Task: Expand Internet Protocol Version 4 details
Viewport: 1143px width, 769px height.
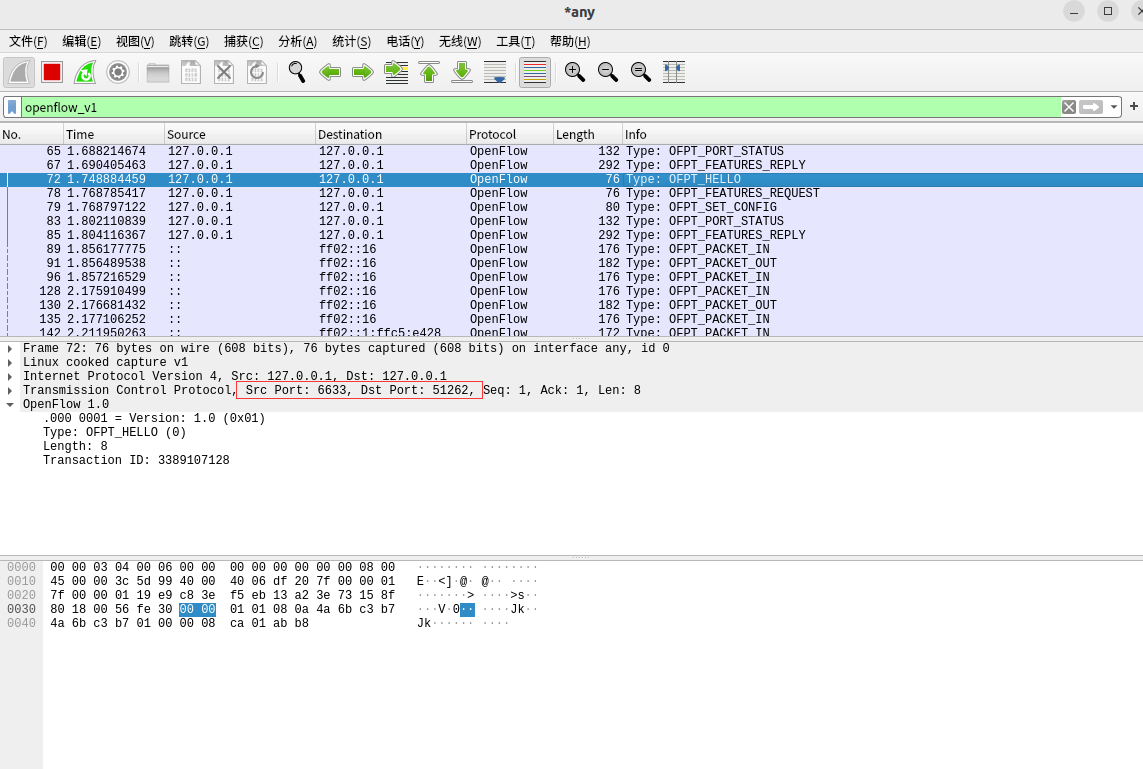Action: (10, 376)
